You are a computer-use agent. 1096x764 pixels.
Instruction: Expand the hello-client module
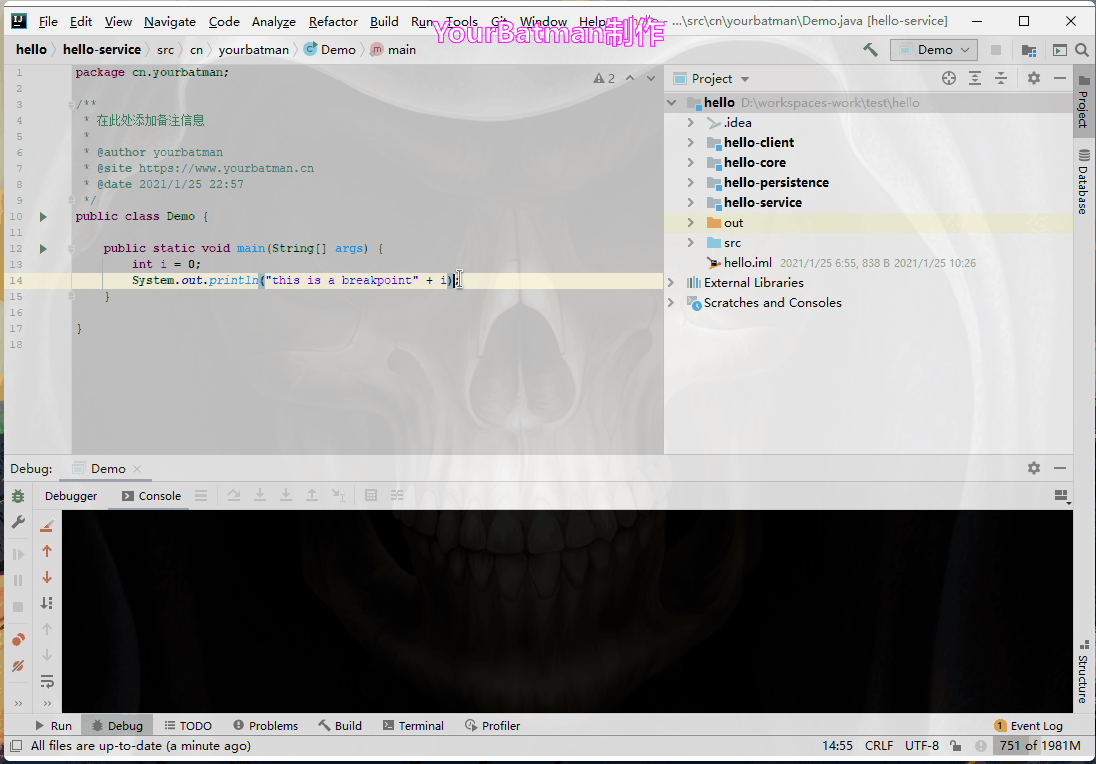pyautogui.click(x=691, y=143)
